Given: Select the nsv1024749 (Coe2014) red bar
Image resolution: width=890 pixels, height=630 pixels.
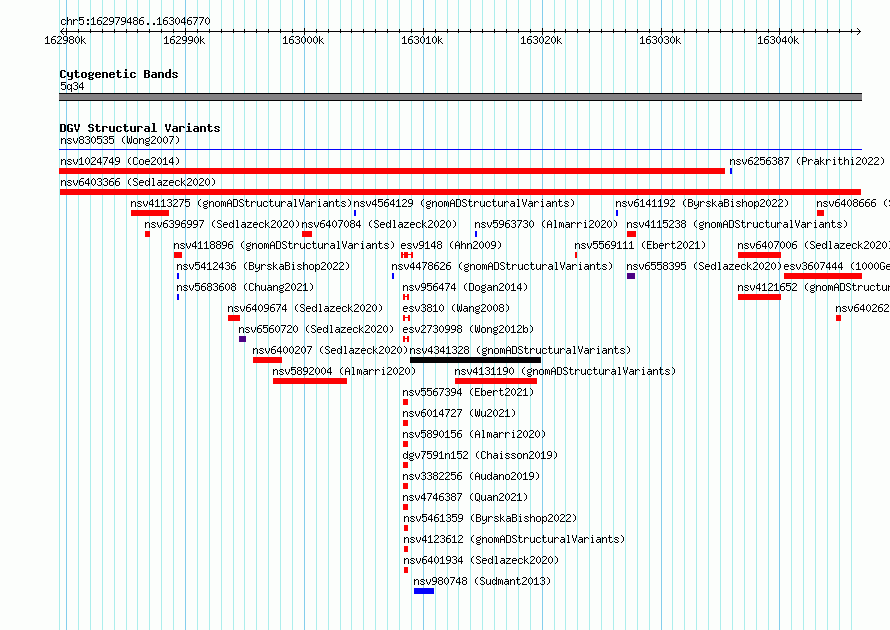Looking at the screenshot, I should pyautogui.click(x=392, y=171).
